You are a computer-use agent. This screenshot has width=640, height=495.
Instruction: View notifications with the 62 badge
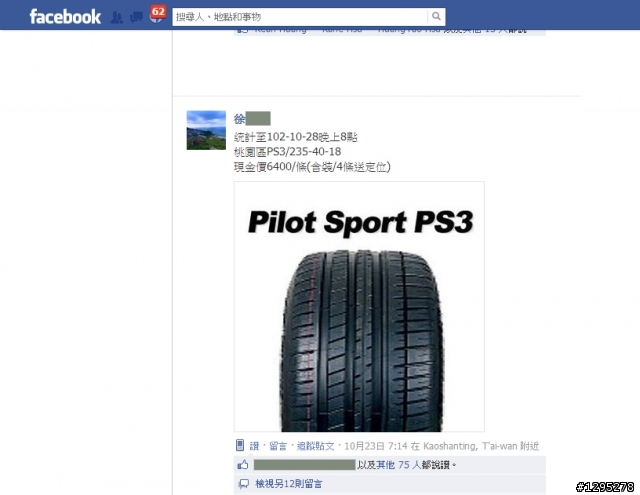pos(158,14)
